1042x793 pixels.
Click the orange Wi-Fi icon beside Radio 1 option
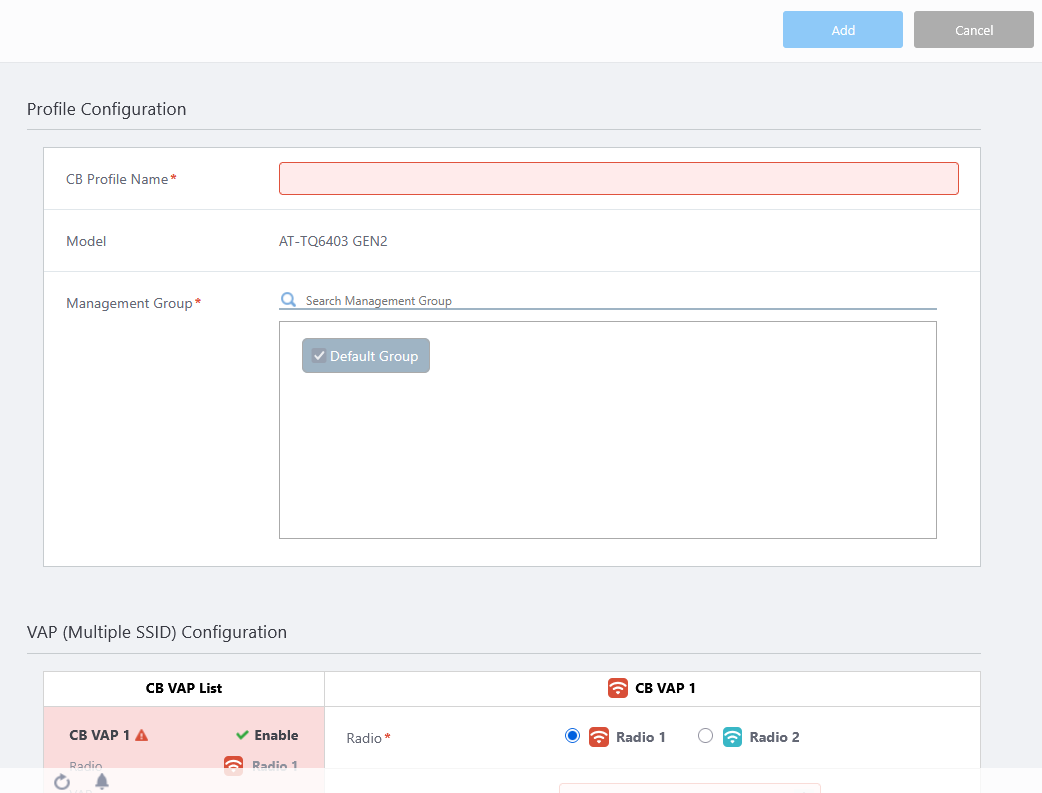click(x=598, y=737)
